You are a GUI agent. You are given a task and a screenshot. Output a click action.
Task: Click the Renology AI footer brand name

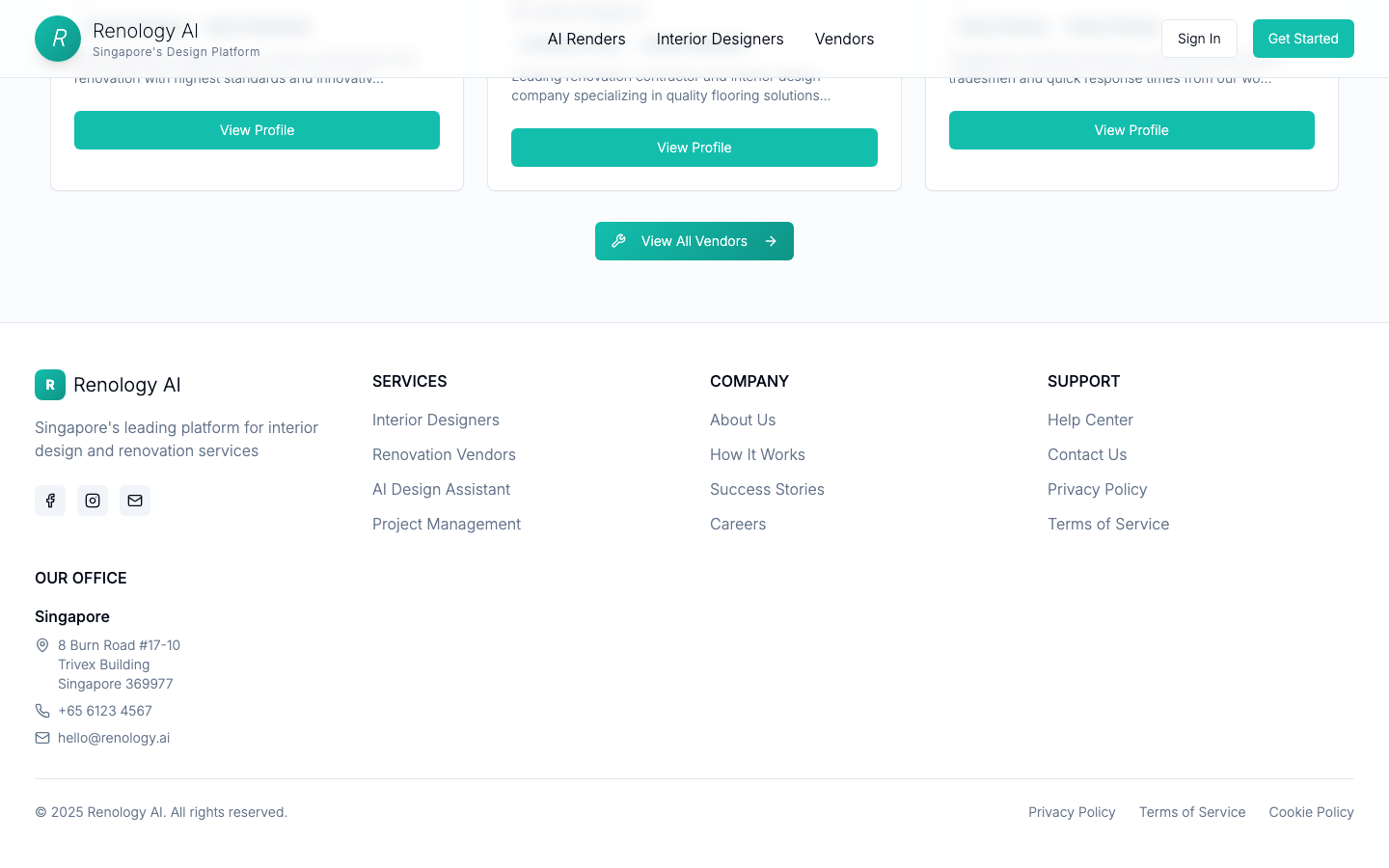(127, 385)
